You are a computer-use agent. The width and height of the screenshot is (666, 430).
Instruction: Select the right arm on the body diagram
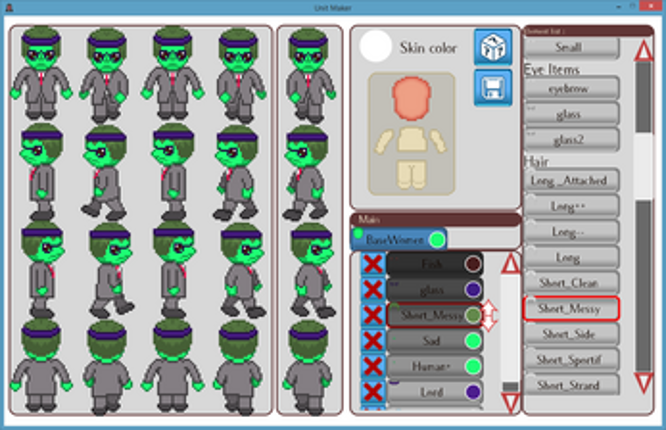click(438, 141)
